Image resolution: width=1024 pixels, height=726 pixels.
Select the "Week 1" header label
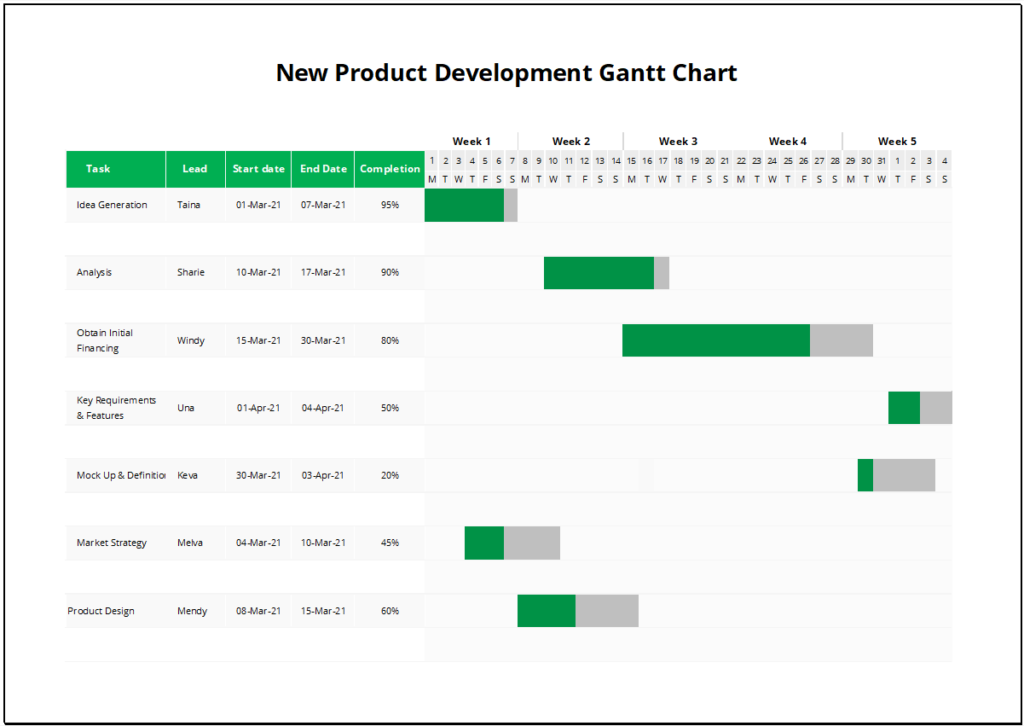point(472,141)
